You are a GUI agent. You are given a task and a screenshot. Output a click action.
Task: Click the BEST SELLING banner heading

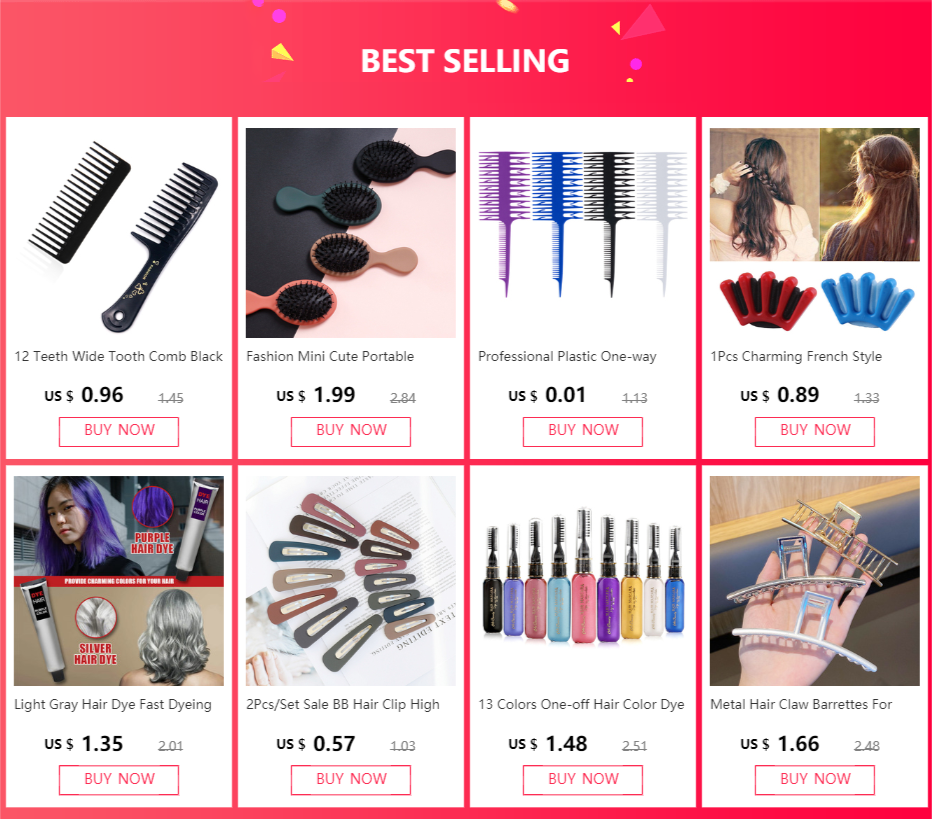[465, 61]
